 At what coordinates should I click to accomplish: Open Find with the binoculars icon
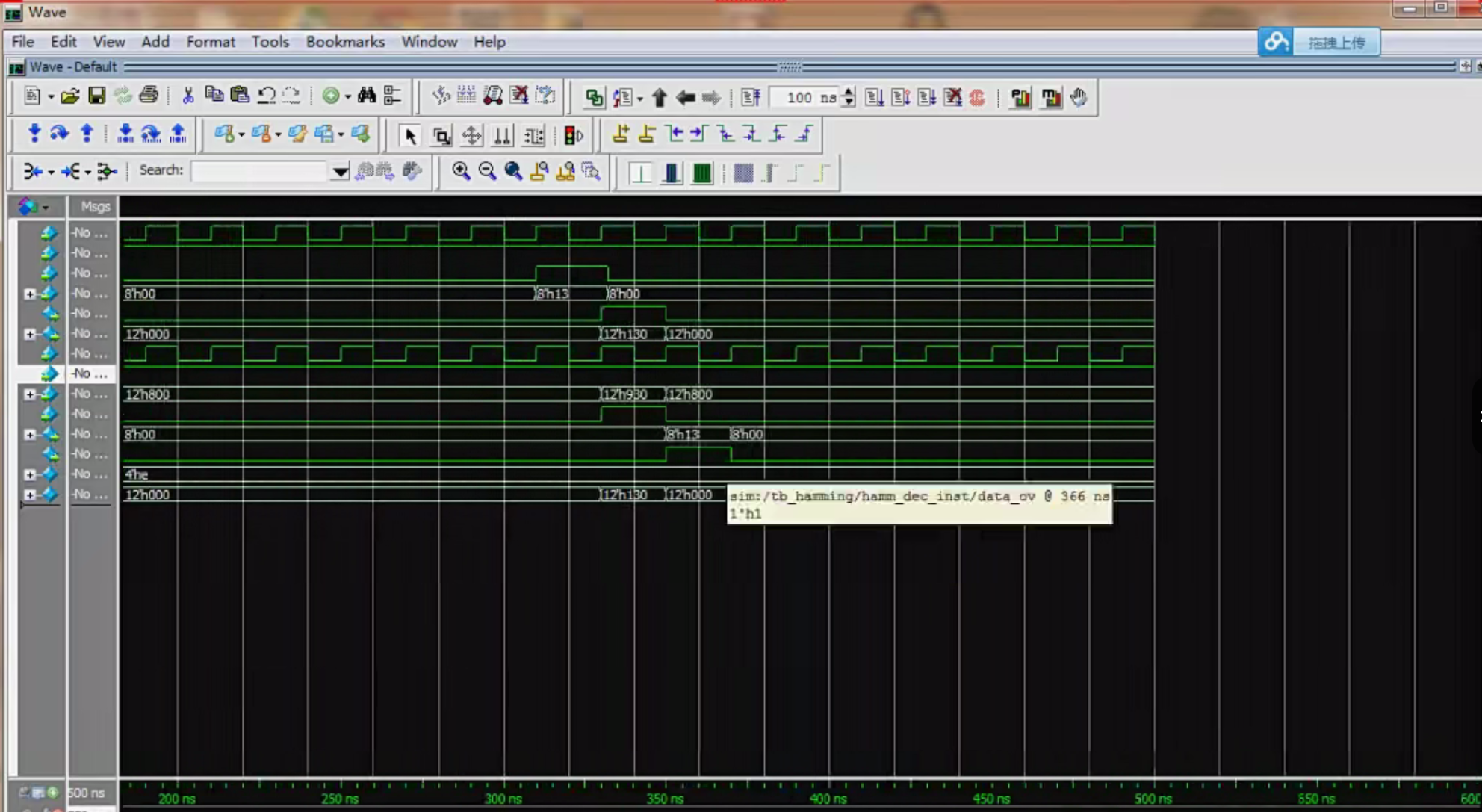[367, 96]
